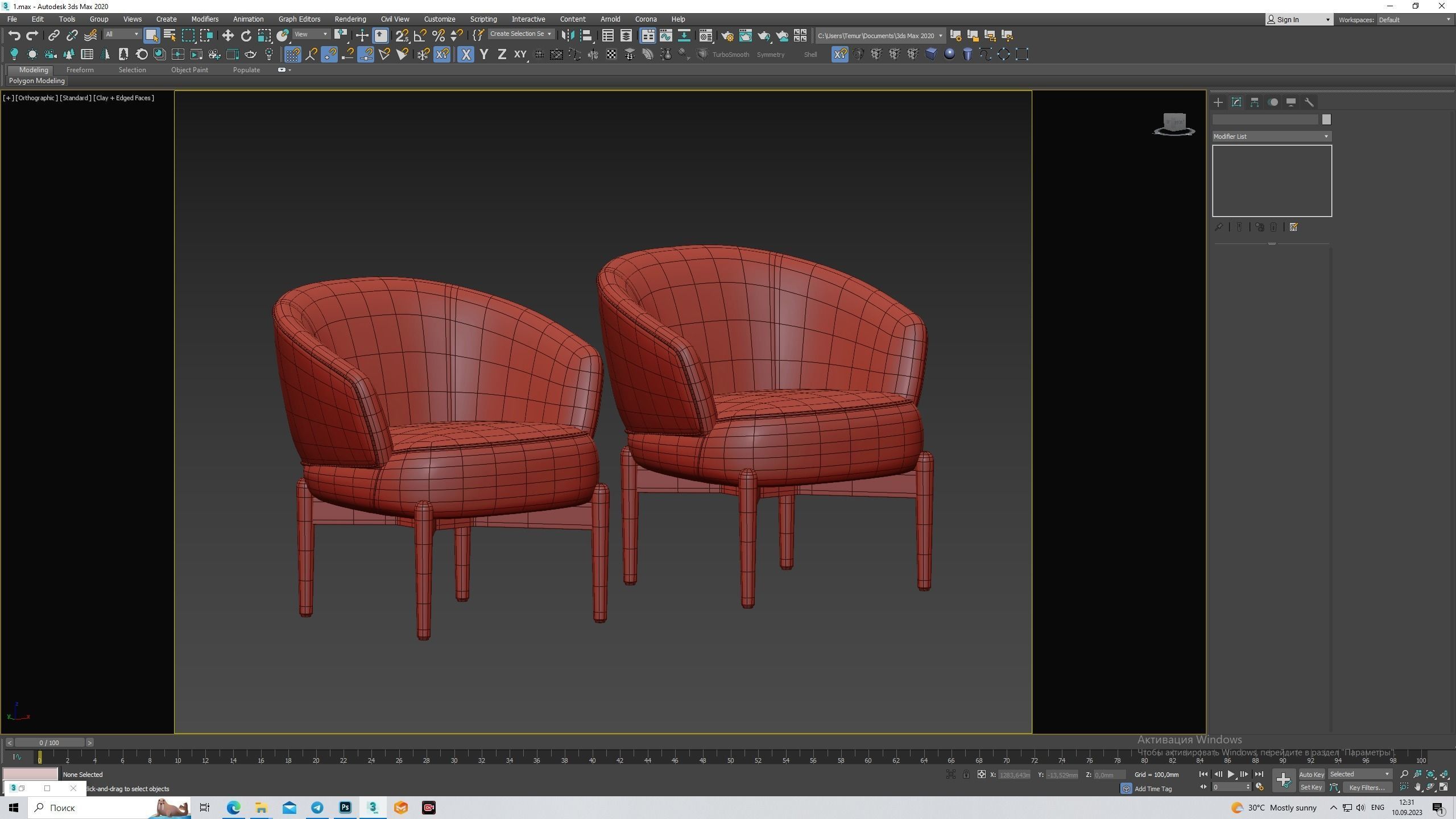Click the Redo arrow icon
This screenshot has height=819, width=1456.
point(32,35)
